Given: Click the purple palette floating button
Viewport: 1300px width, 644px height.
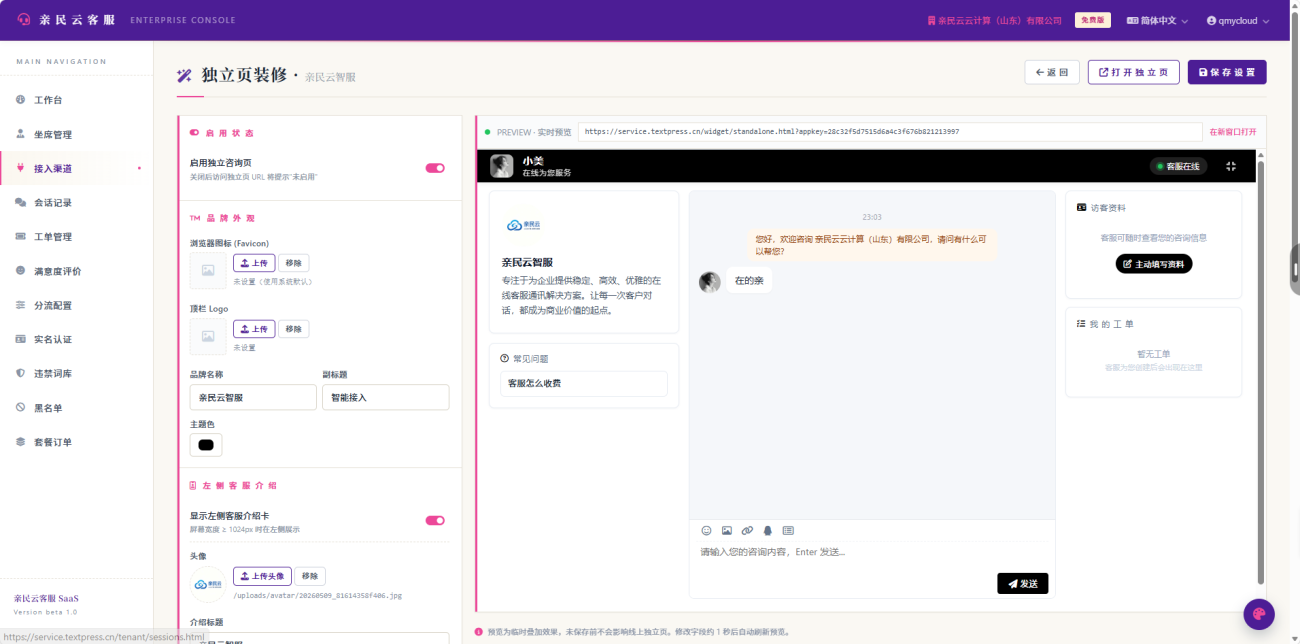Looking at the screenshot, I should tap(1259, 614).
